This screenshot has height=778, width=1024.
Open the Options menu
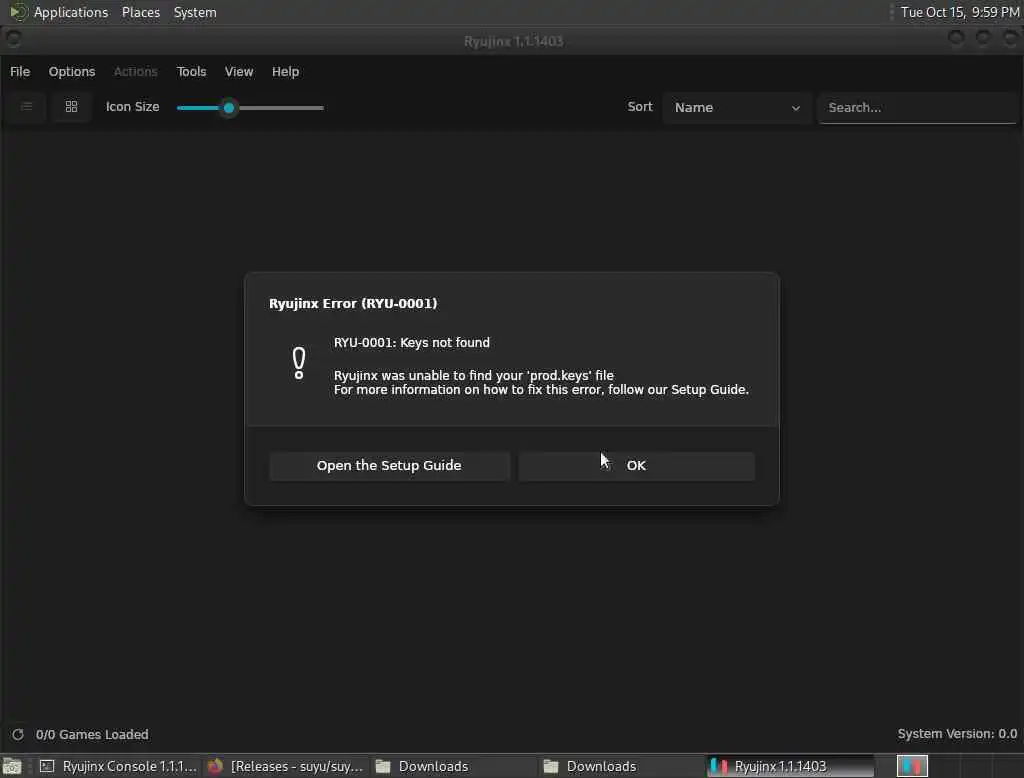click(72, 72)
